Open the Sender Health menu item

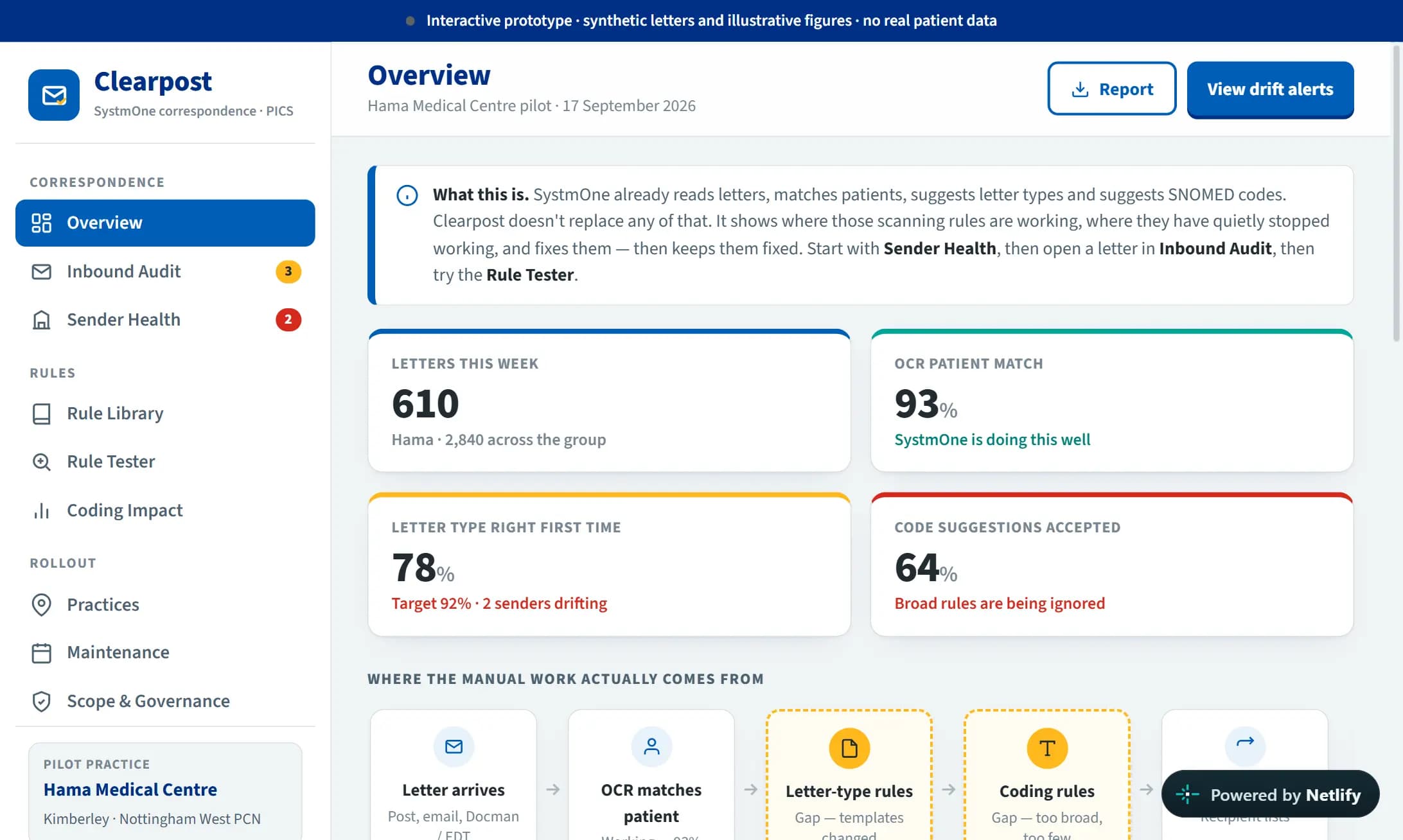click(165, 320)
